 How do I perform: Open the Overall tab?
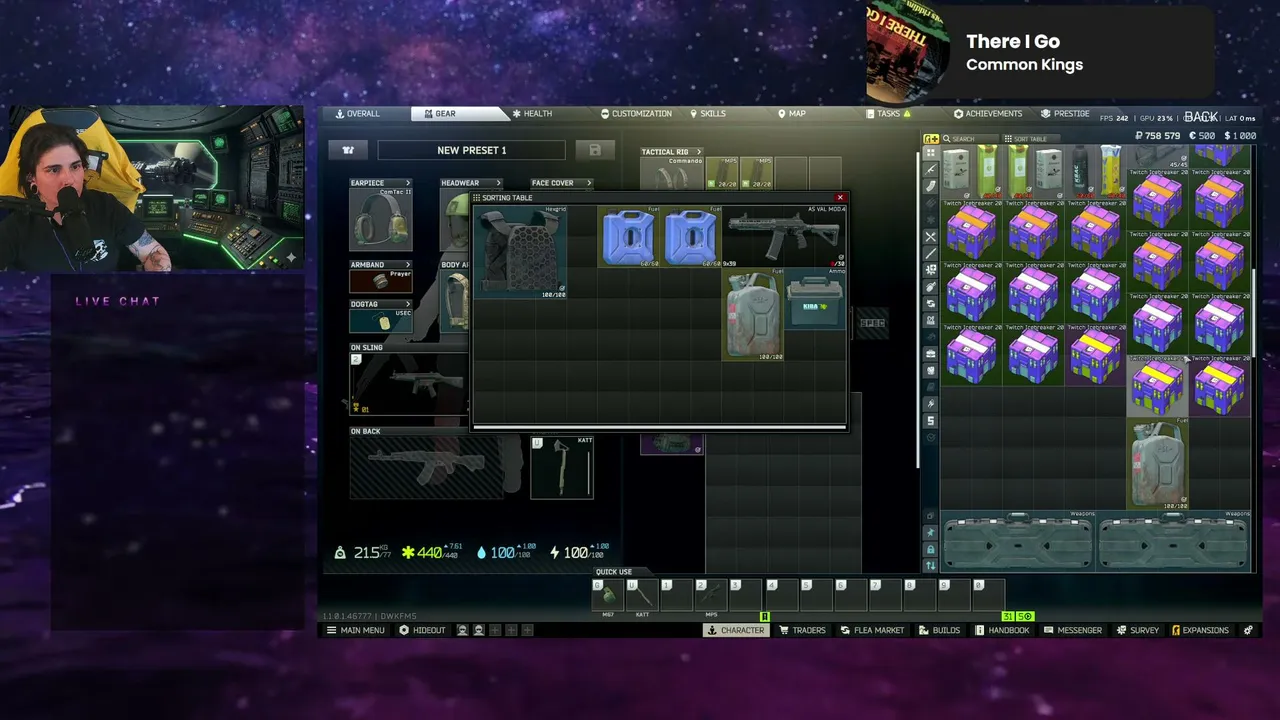358,114
